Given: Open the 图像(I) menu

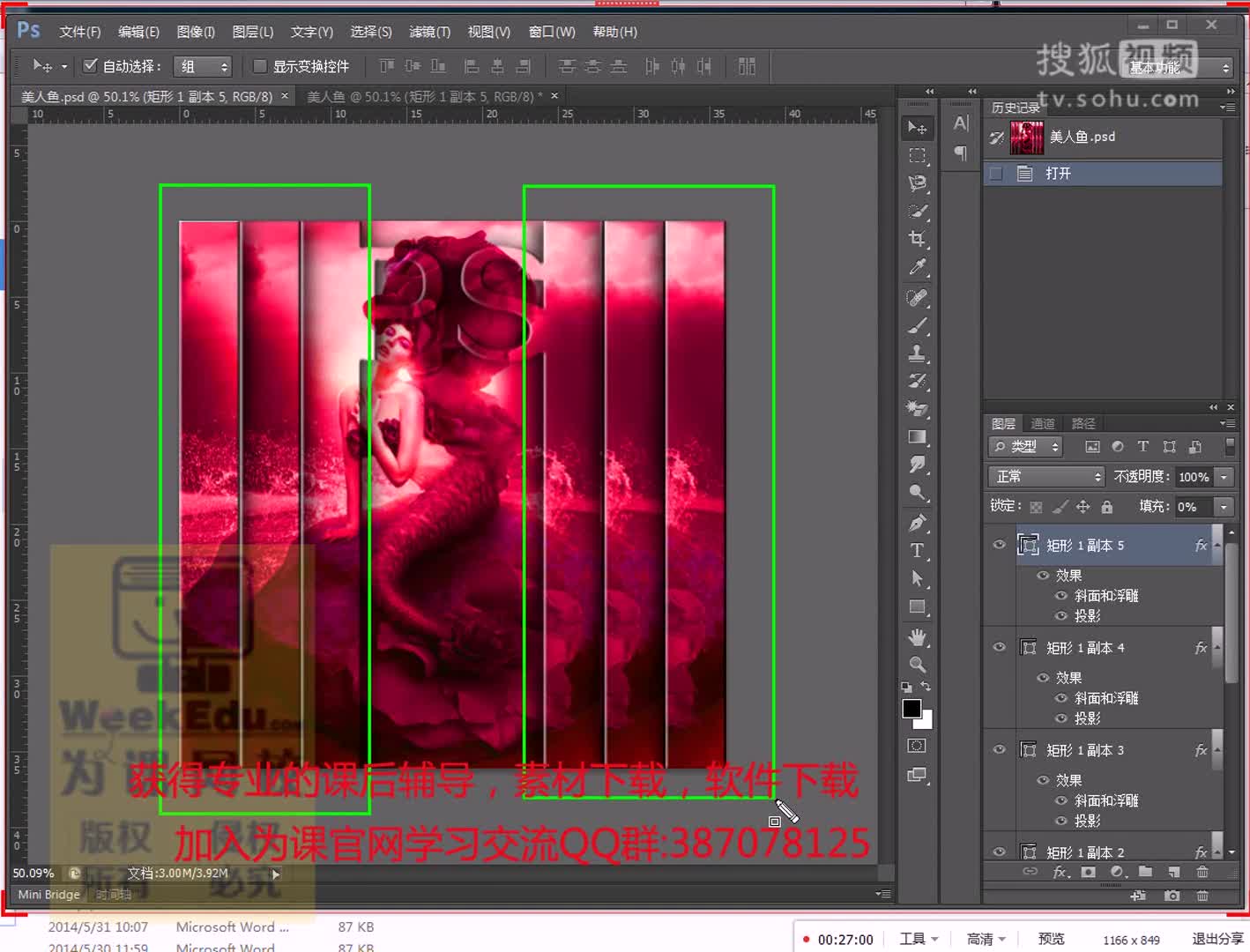Looking at the screenshot, I should coord(196,32).
